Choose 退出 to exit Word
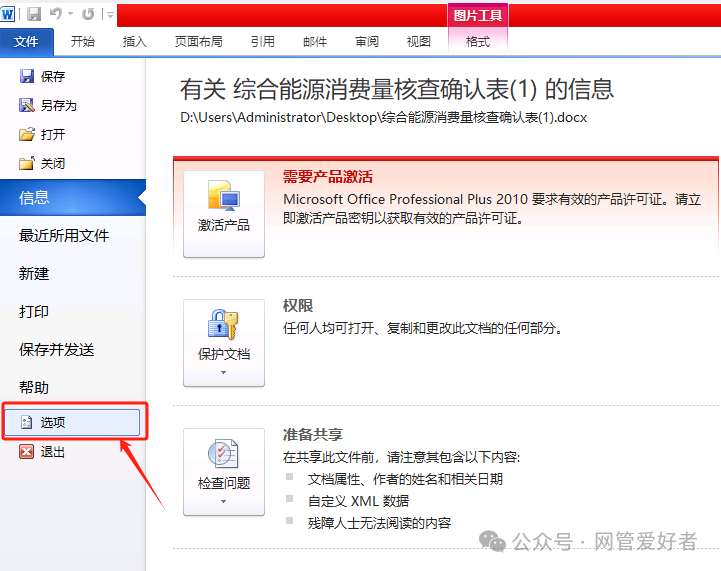Image resolution: width=721 pixels, height=571 pixels. click(52, 451)
